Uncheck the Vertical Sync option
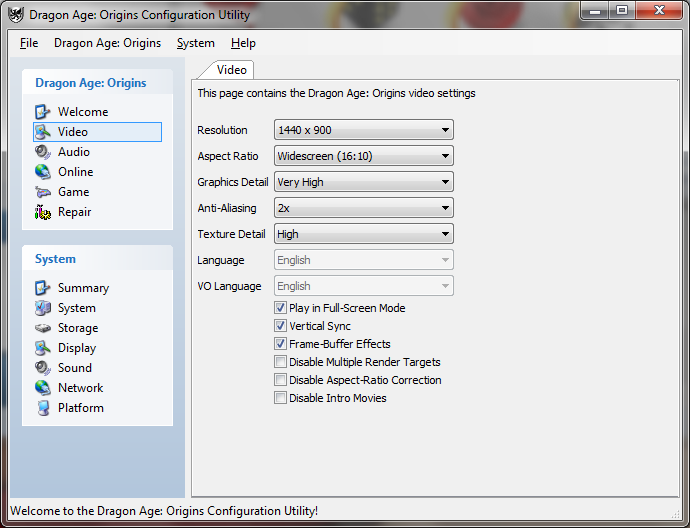Viewport: 690px width, 528px height. (280, 326)
